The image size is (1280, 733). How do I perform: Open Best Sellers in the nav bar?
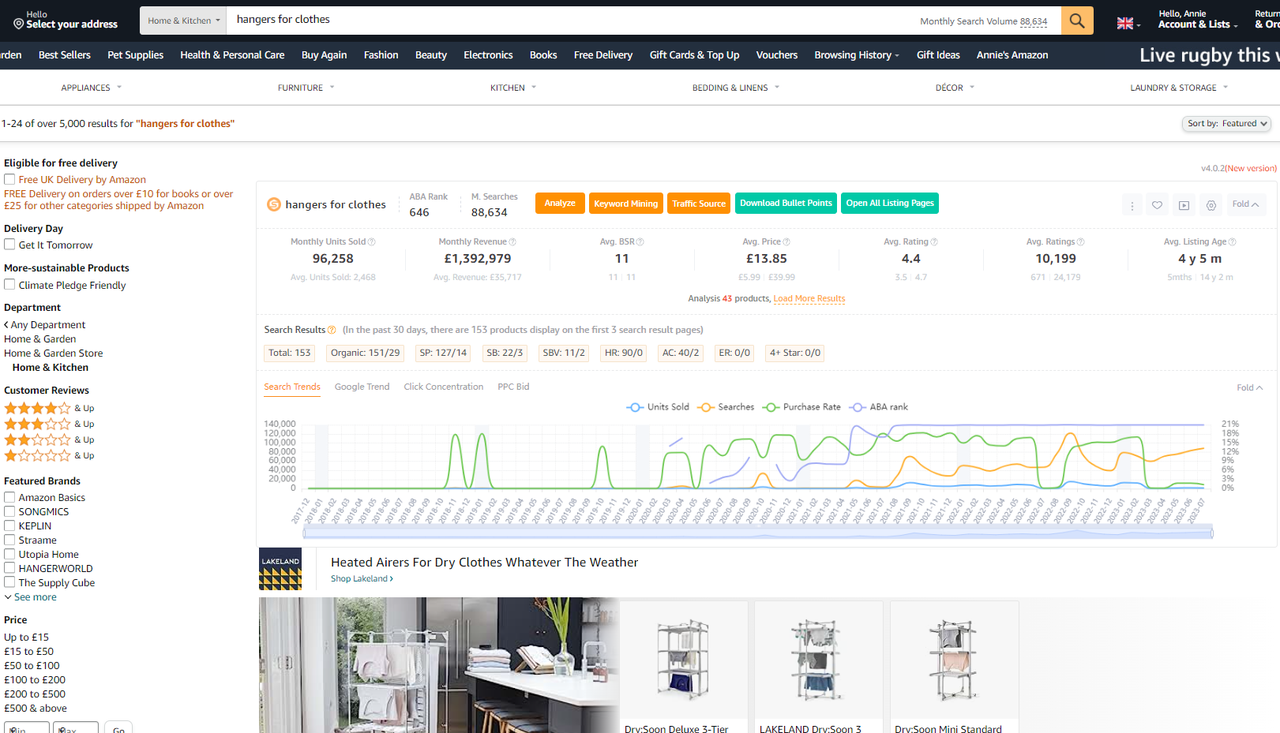(x=64, y=55)
